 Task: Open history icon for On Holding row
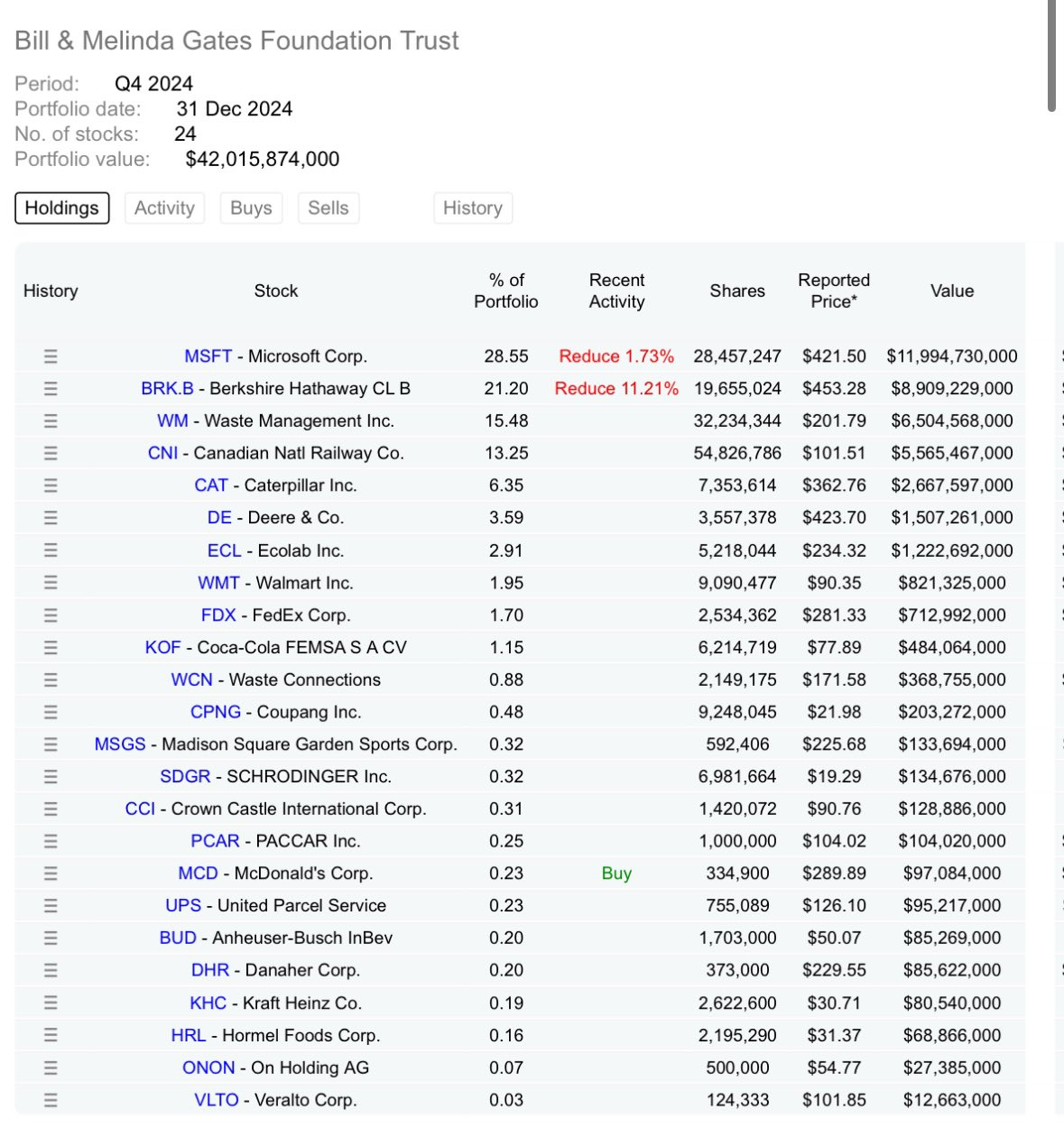click(51, 1068)
